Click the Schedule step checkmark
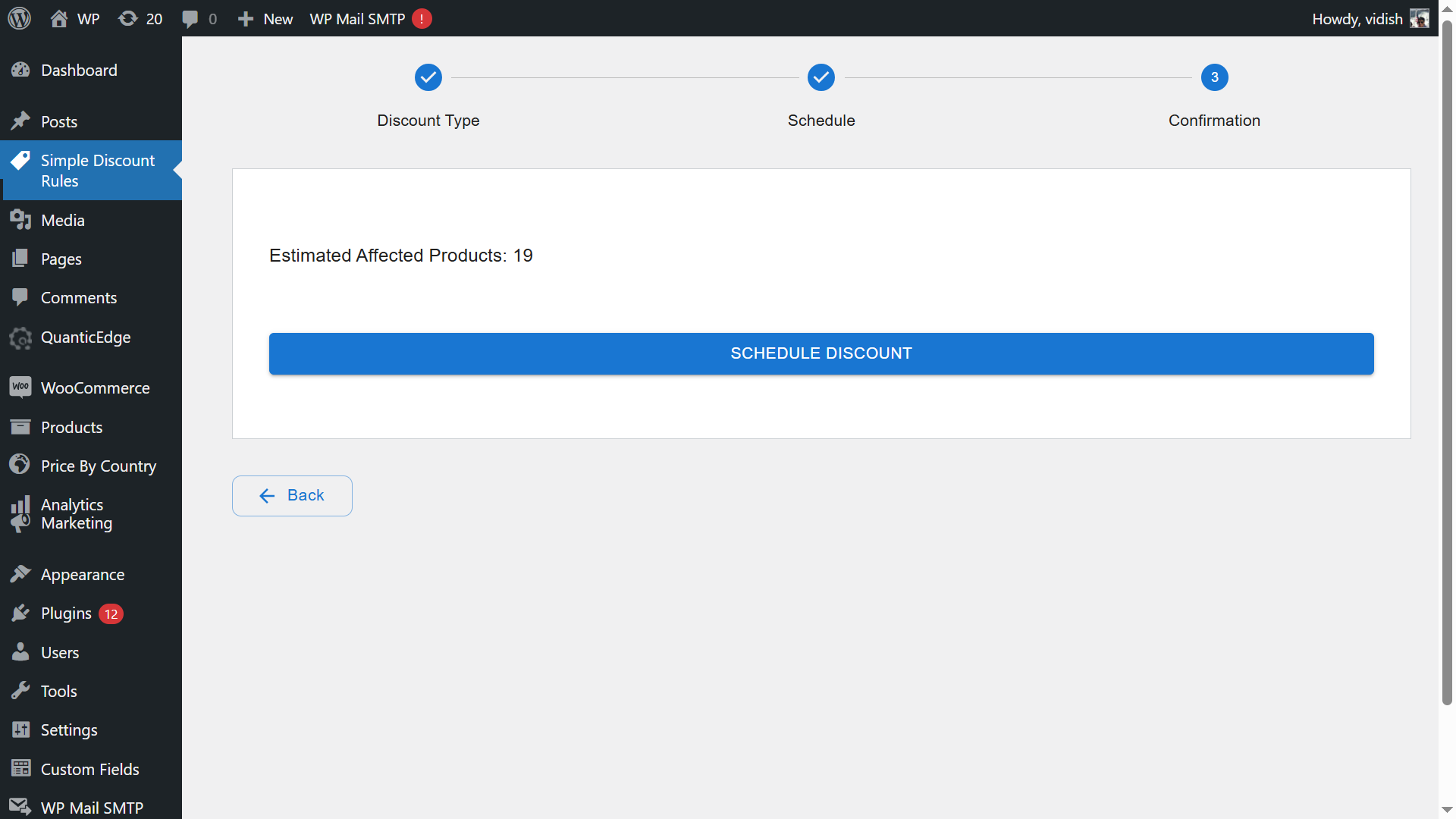This screenshot has width=1456, height=819. point(821,77)
